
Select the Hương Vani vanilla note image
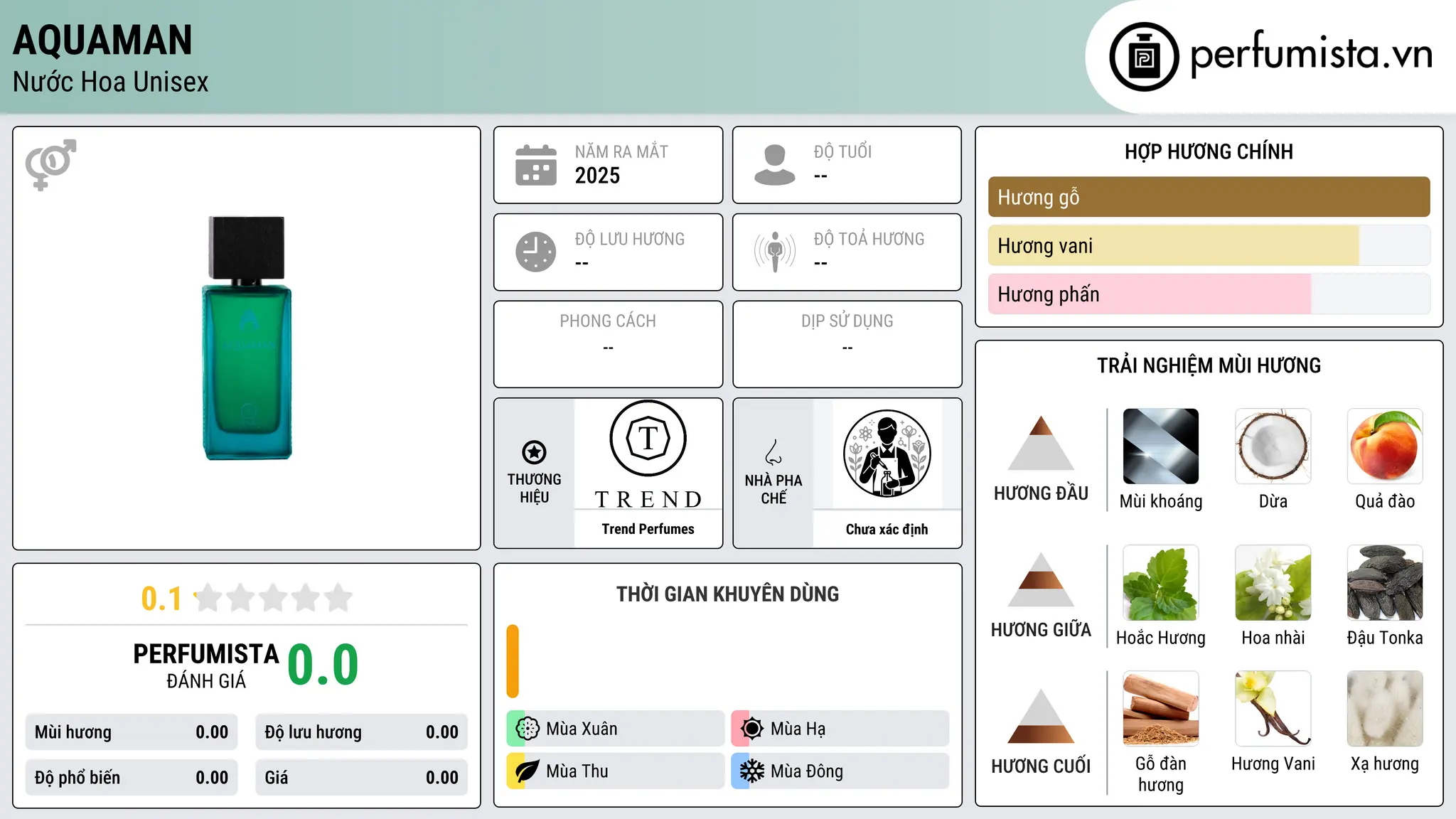[1273, 709]
